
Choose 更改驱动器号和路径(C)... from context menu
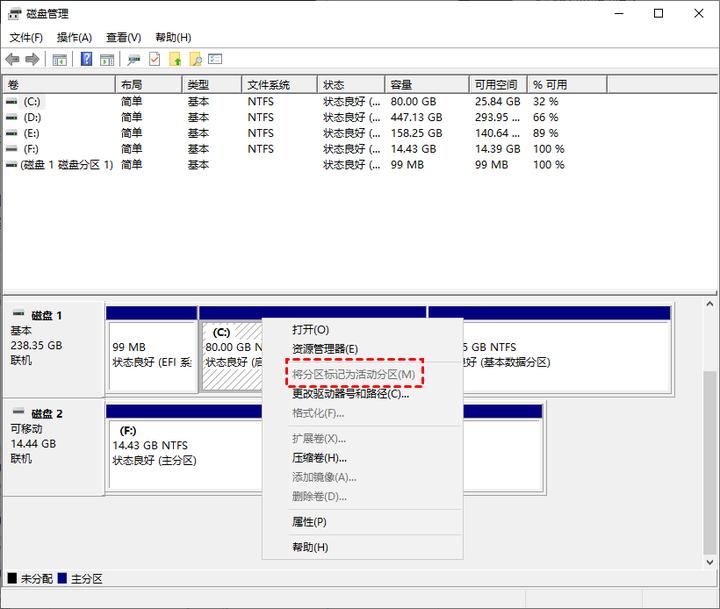(x=350, y=394)
